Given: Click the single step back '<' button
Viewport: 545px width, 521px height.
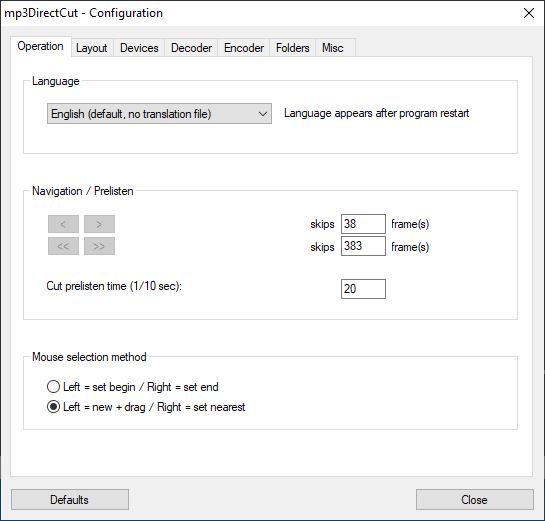Looking at the screenshot, I should 63,224.
